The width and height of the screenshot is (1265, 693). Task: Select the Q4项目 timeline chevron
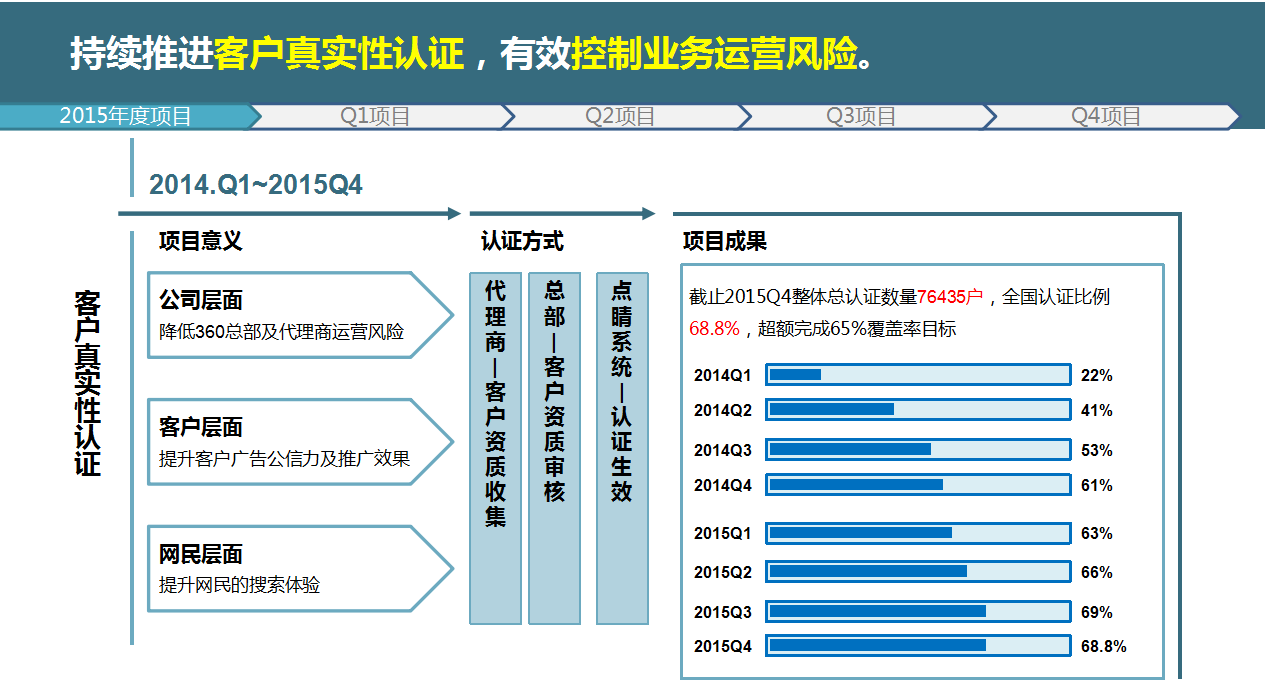(x=1105, y=116)
